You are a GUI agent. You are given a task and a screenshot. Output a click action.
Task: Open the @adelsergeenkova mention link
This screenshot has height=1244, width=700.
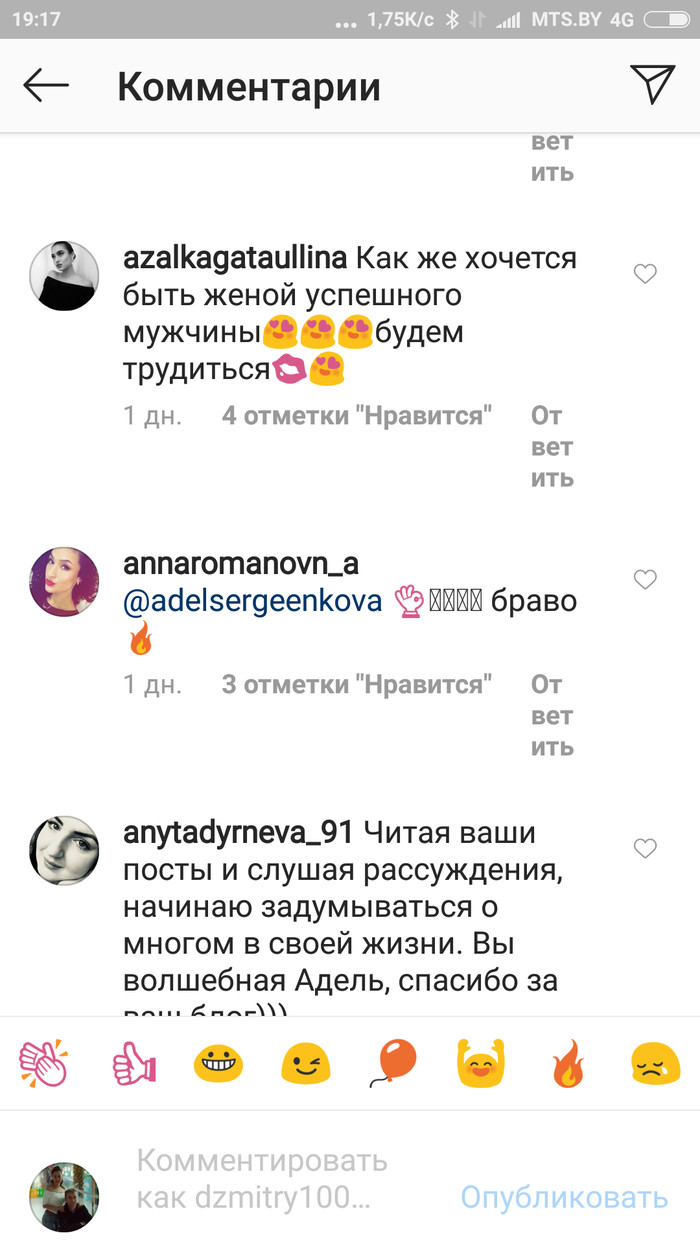[253, 602]
